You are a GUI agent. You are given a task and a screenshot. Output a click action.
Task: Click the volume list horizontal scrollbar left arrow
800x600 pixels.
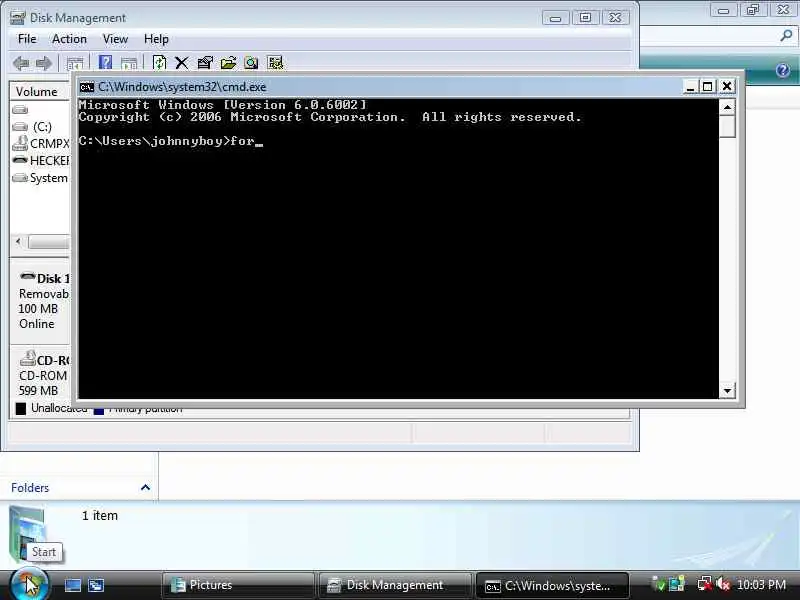18,241
